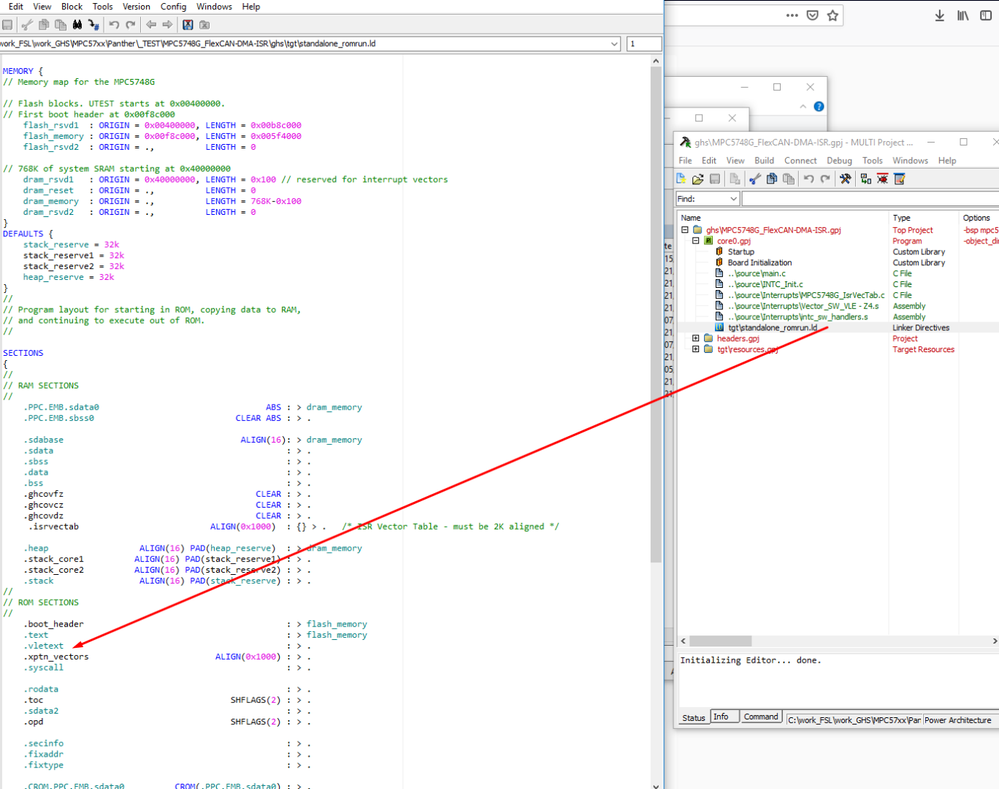The width and height of the screenshot is (999, 789).
Task: Click the Library icon in the browser toolbar
Action: (x=963, y=15)
